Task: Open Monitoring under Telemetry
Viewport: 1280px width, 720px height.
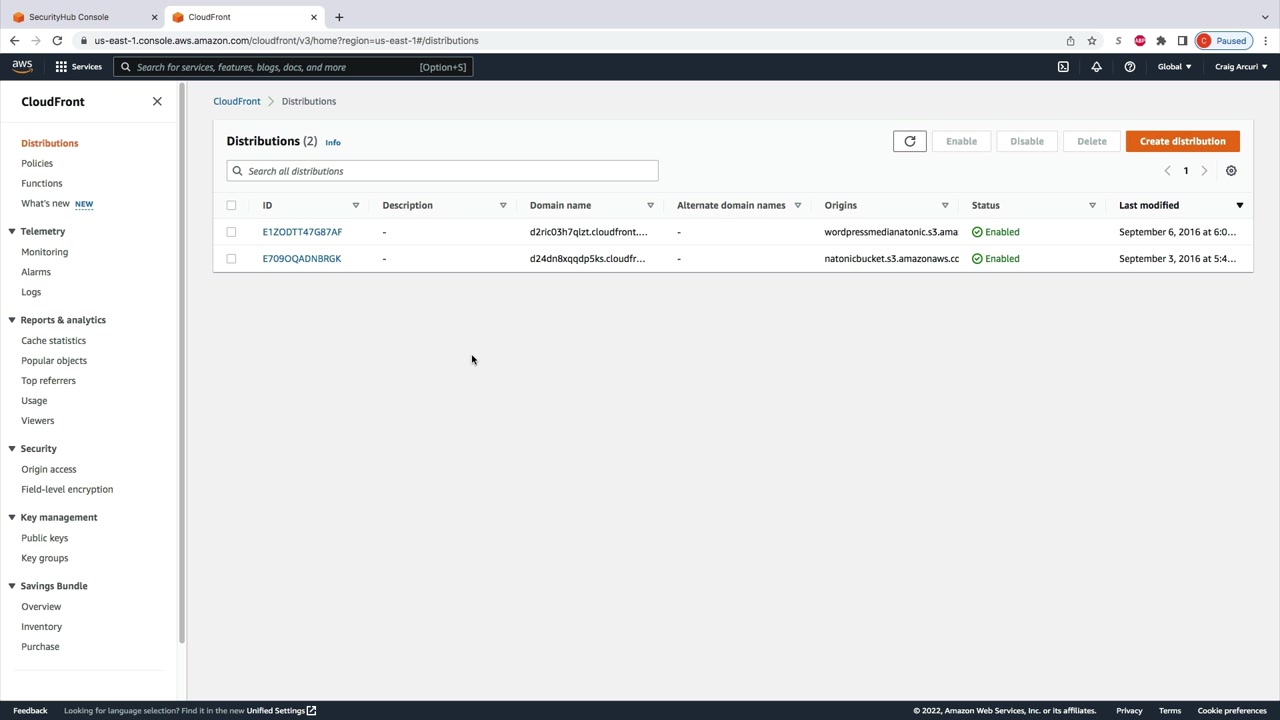Action: coord(45,252)
